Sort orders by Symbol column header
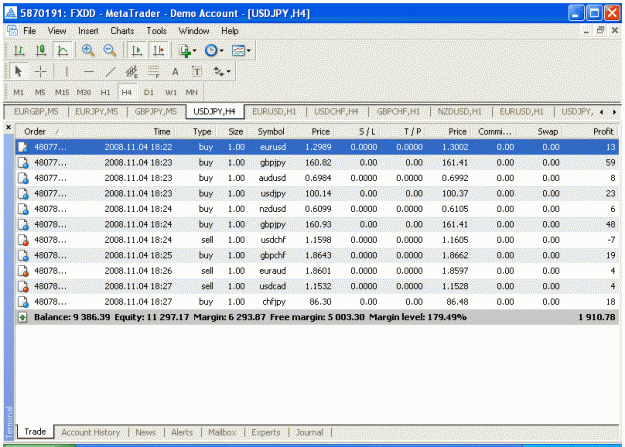The image size is (625, 447). [271, 132]
